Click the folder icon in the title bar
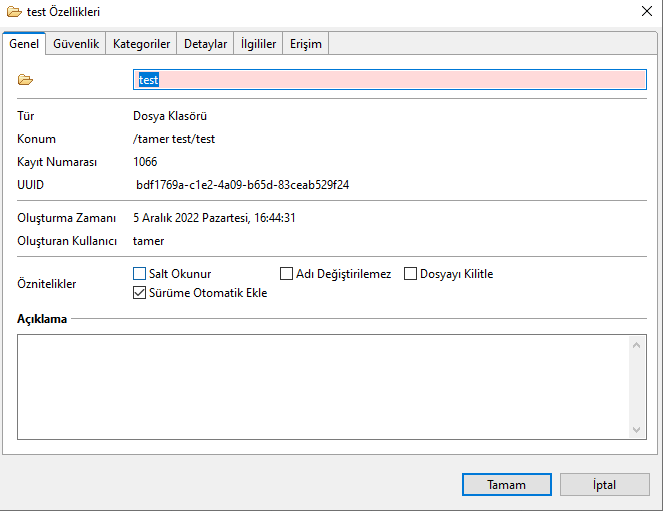This screenshot has height=511, width=663. [14, 12]
